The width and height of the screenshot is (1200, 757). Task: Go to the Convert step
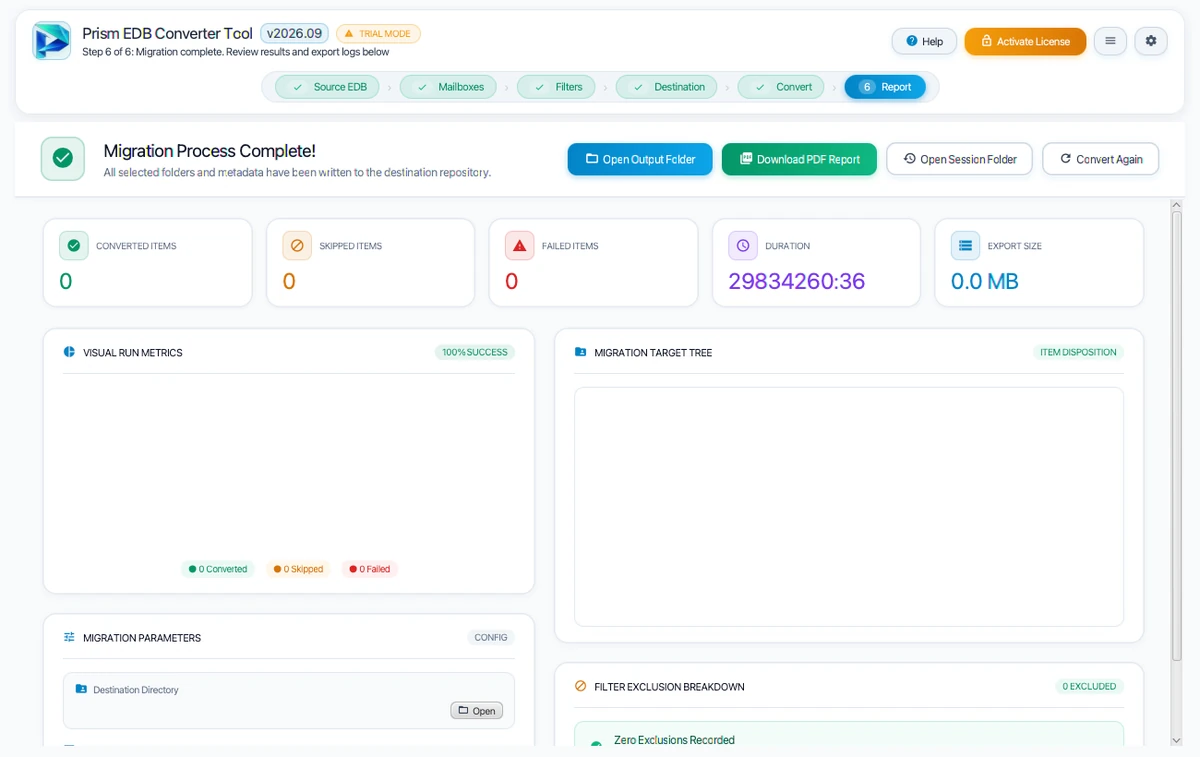click(x=781, y=87)
